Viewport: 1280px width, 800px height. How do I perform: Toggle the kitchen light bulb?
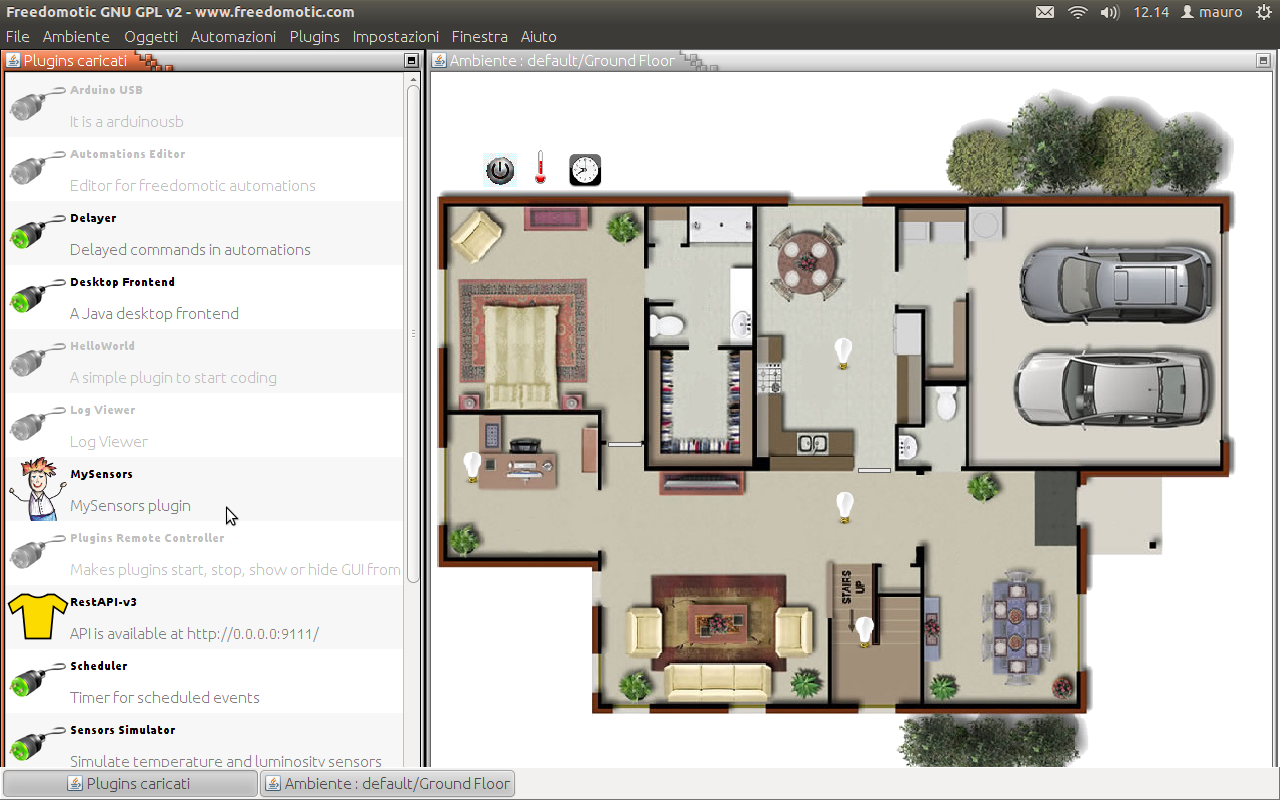pyautogui.click(x=844, y=353)
